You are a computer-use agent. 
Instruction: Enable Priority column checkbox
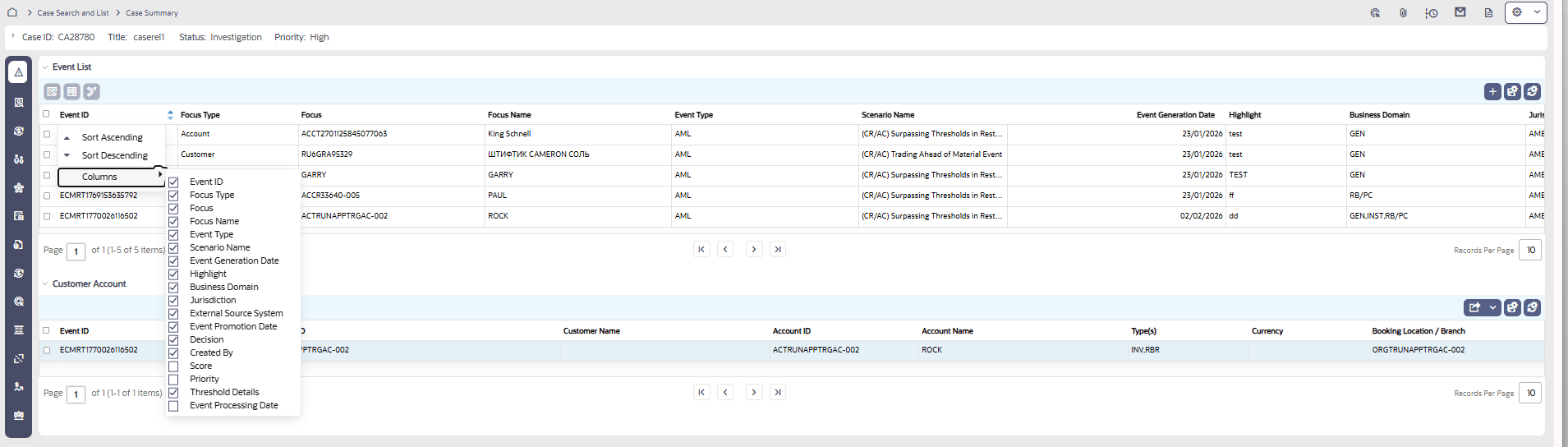(173, 380)
